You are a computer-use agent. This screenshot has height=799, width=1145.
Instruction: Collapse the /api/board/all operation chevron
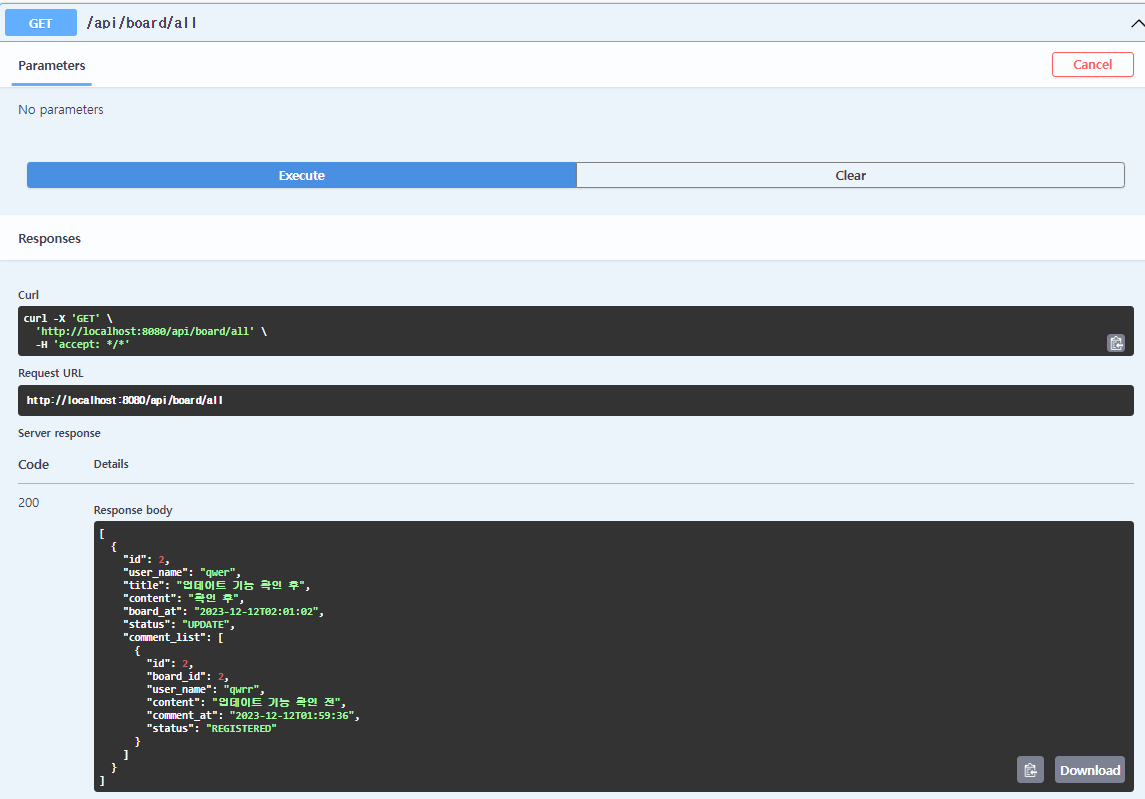tap(1136, 23)
